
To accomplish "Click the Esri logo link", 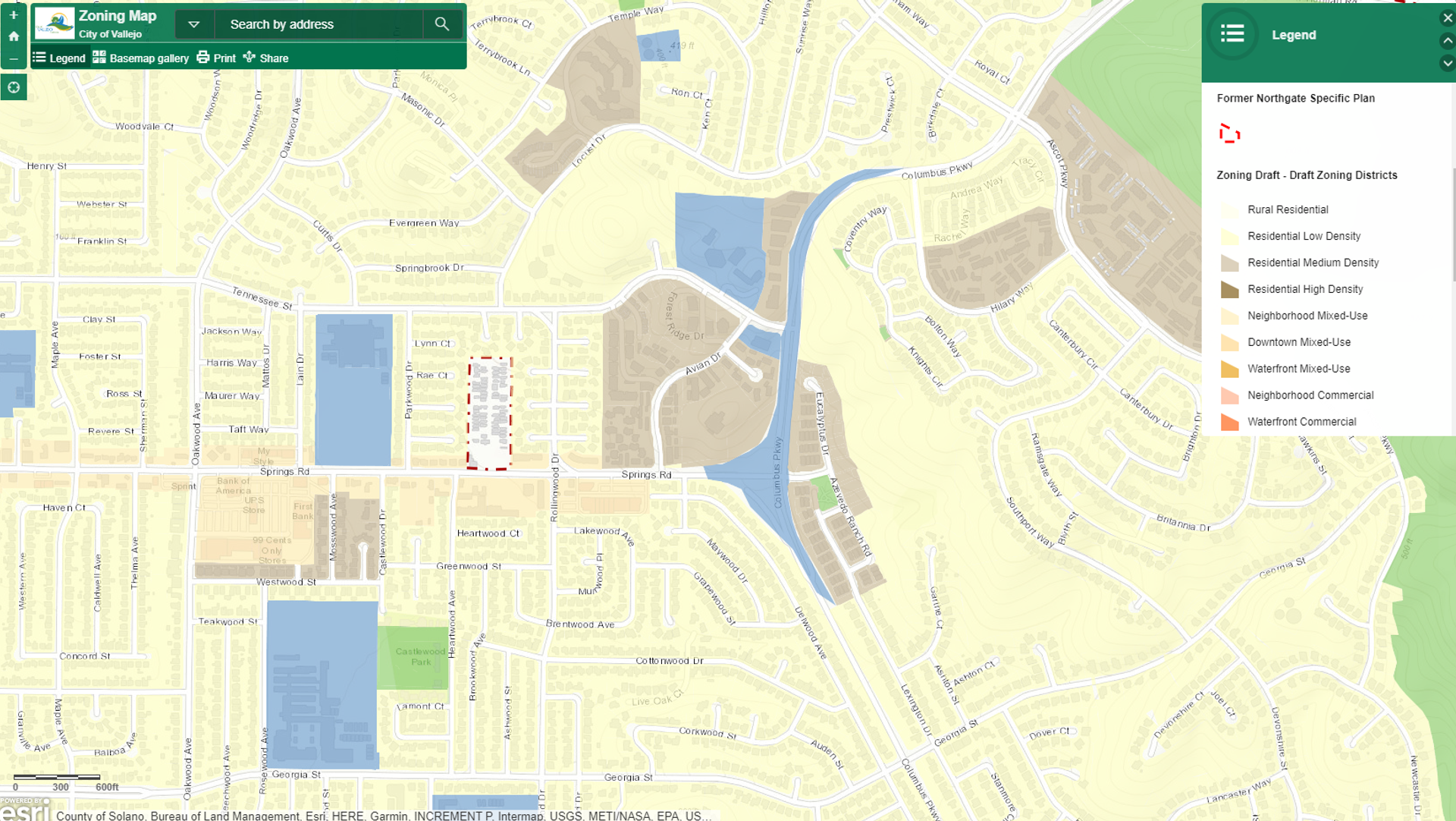I will click(25, 810).
